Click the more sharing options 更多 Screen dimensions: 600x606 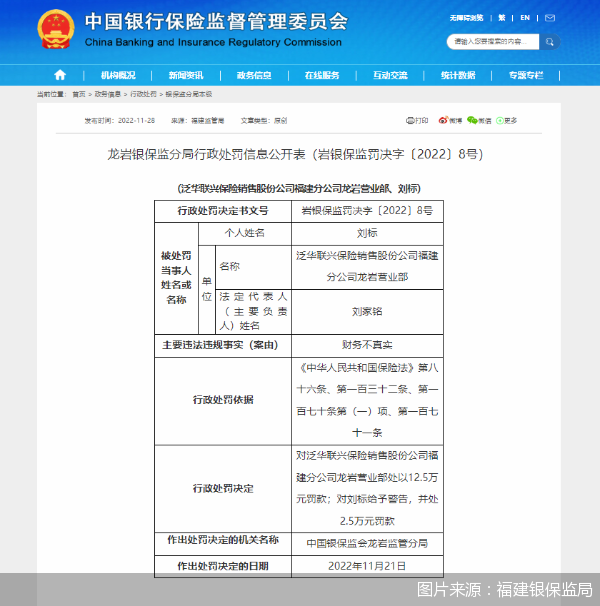(506, 121)
